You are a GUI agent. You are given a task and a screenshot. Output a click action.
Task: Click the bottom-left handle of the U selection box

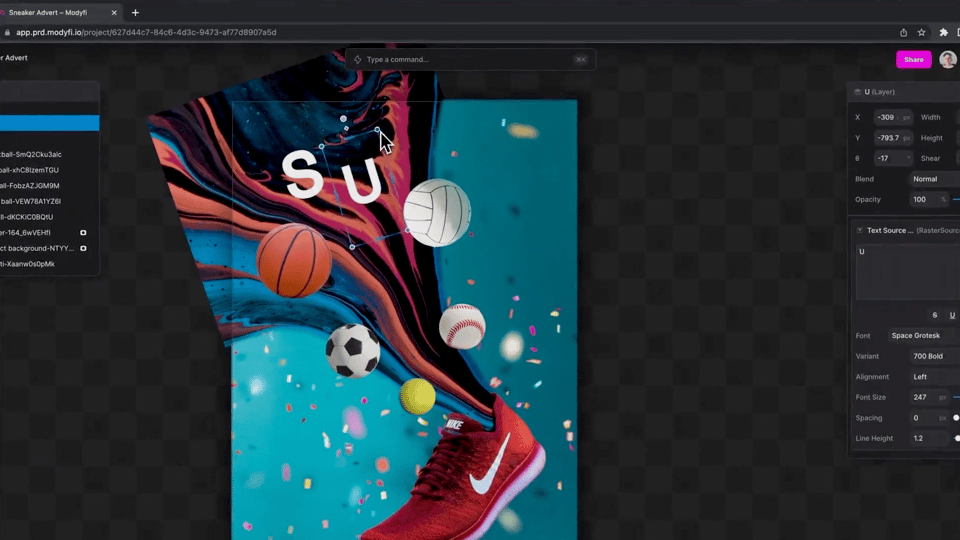point(352,247)
